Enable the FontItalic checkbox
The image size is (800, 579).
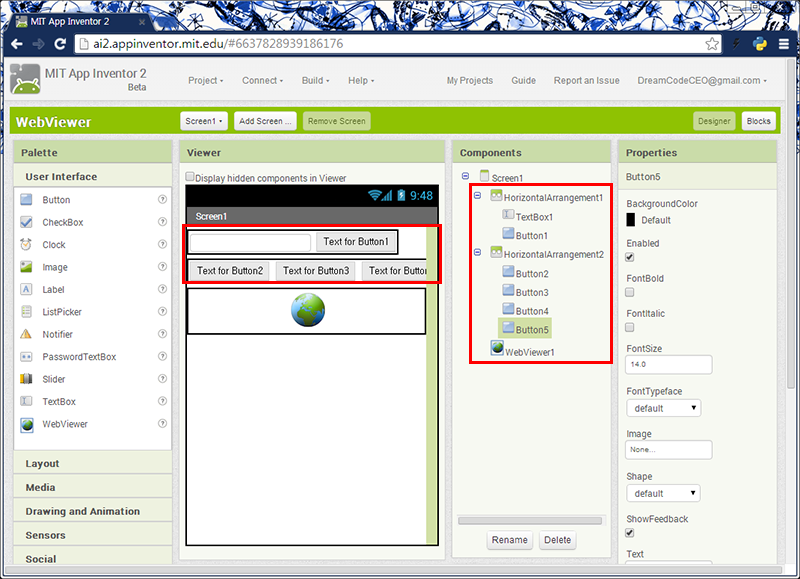(x=630, y=328)
